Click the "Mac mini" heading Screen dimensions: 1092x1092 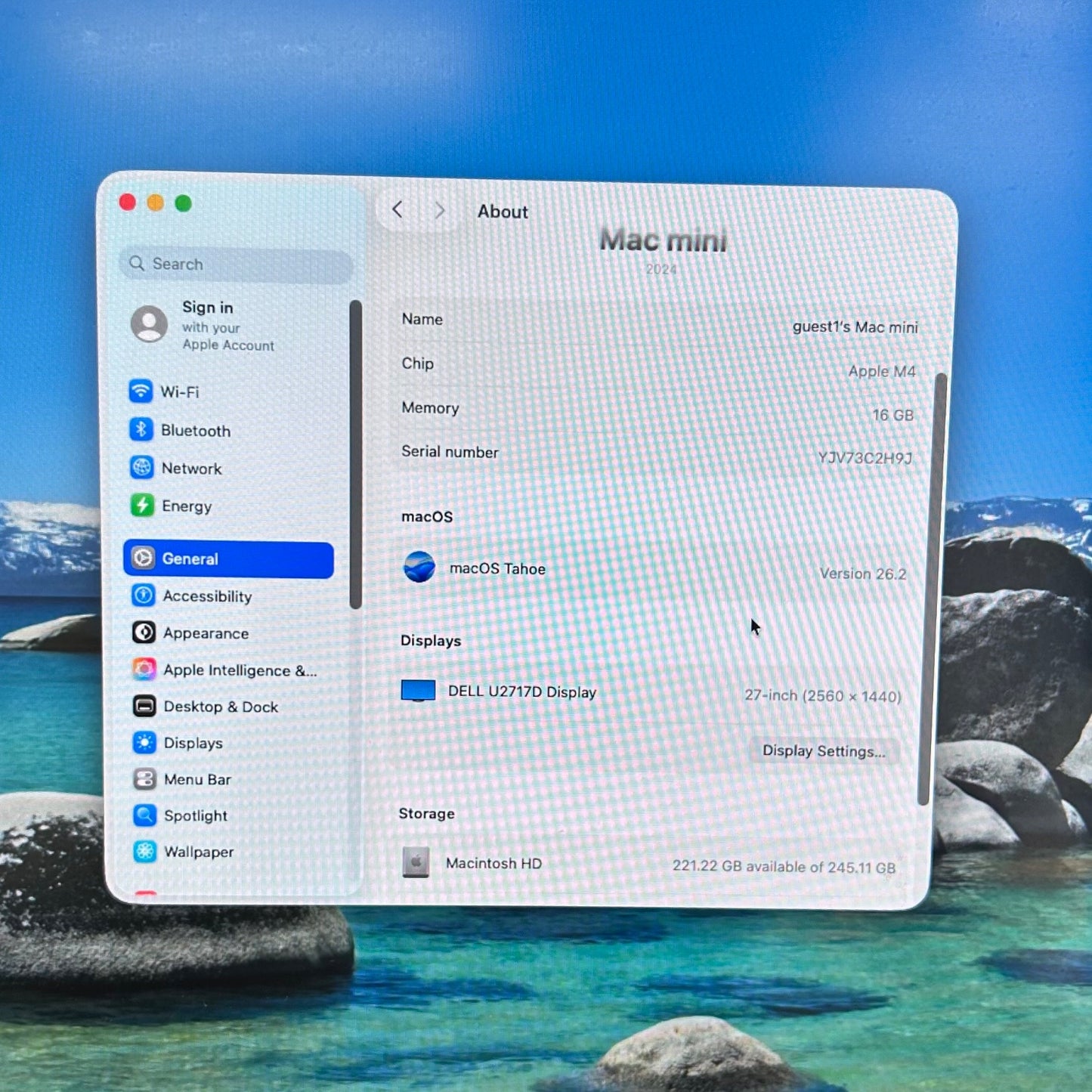(664, 240)
